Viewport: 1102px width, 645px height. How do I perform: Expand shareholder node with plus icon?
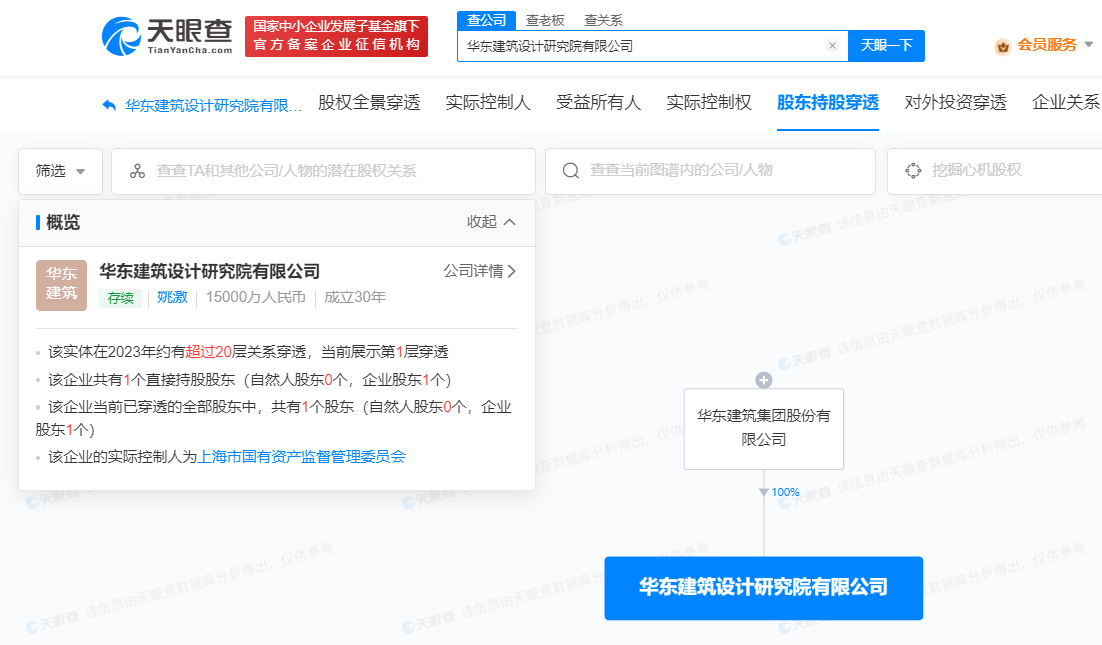coord(764,380)
